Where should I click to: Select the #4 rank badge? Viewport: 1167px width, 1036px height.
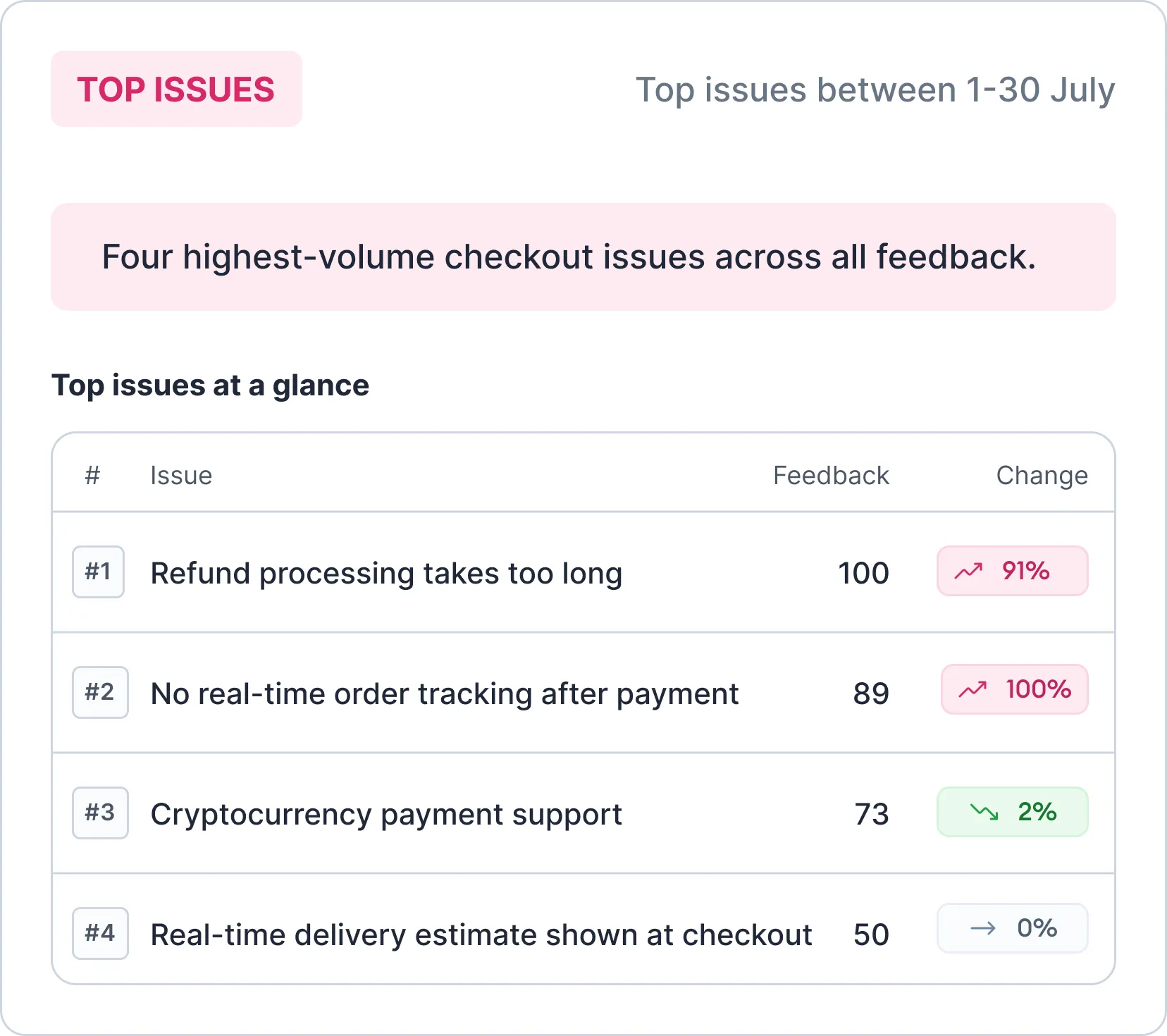100,933
